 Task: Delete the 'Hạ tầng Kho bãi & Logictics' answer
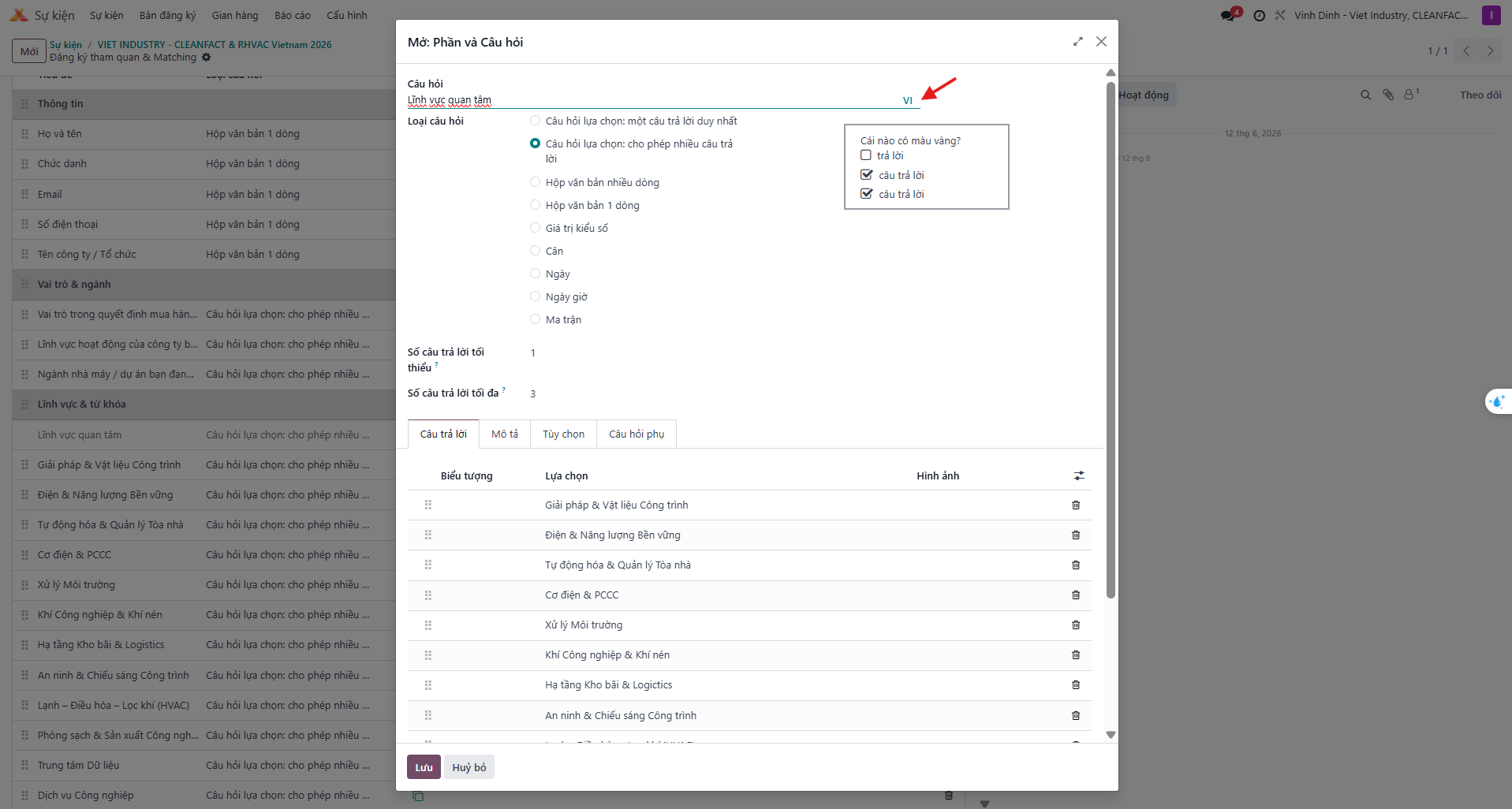pyautogui.click(x=1076, y=685)
